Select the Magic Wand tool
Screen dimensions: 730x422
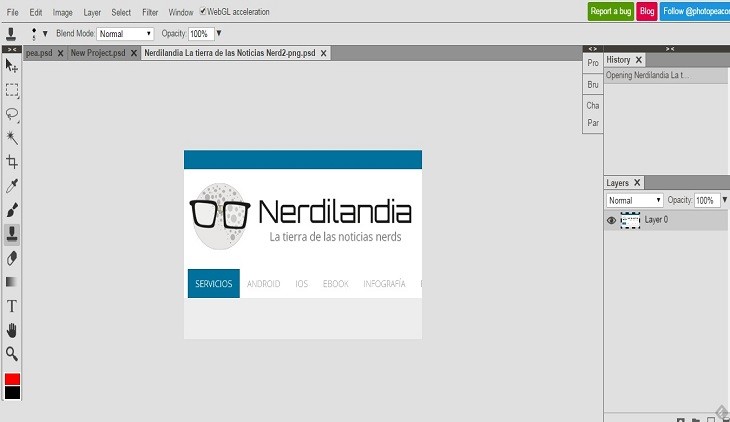tap(12, 137)
